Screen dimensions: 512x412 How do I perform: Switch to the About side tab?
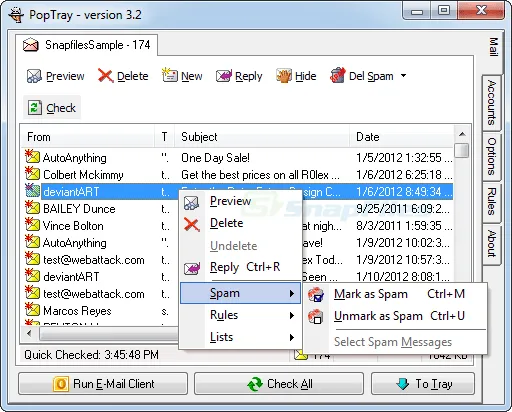492,244
